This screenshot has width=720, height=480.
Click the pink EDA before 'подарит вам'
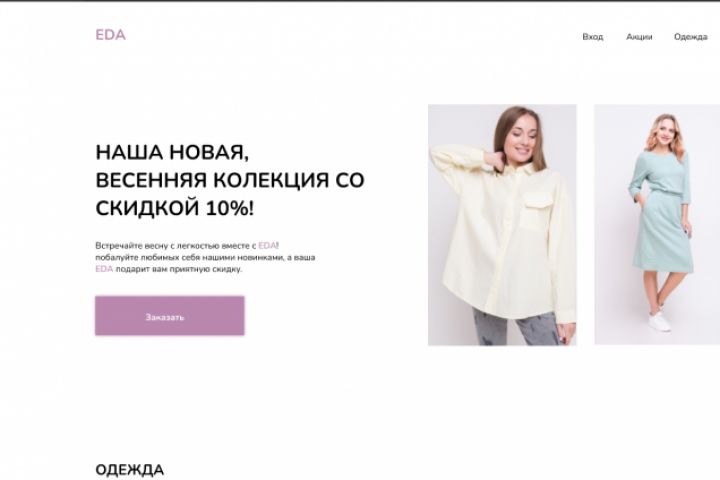click(x=104, y=269)
